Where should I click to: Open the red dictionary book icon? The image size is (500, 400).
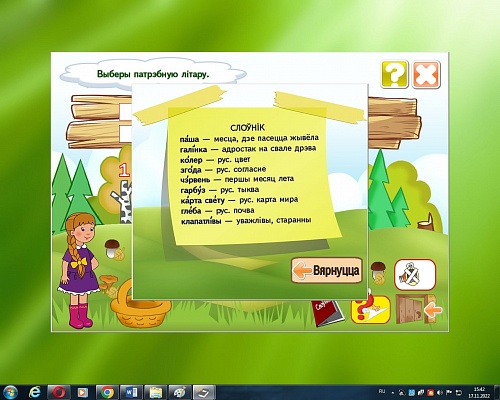(x=328, y=313)
